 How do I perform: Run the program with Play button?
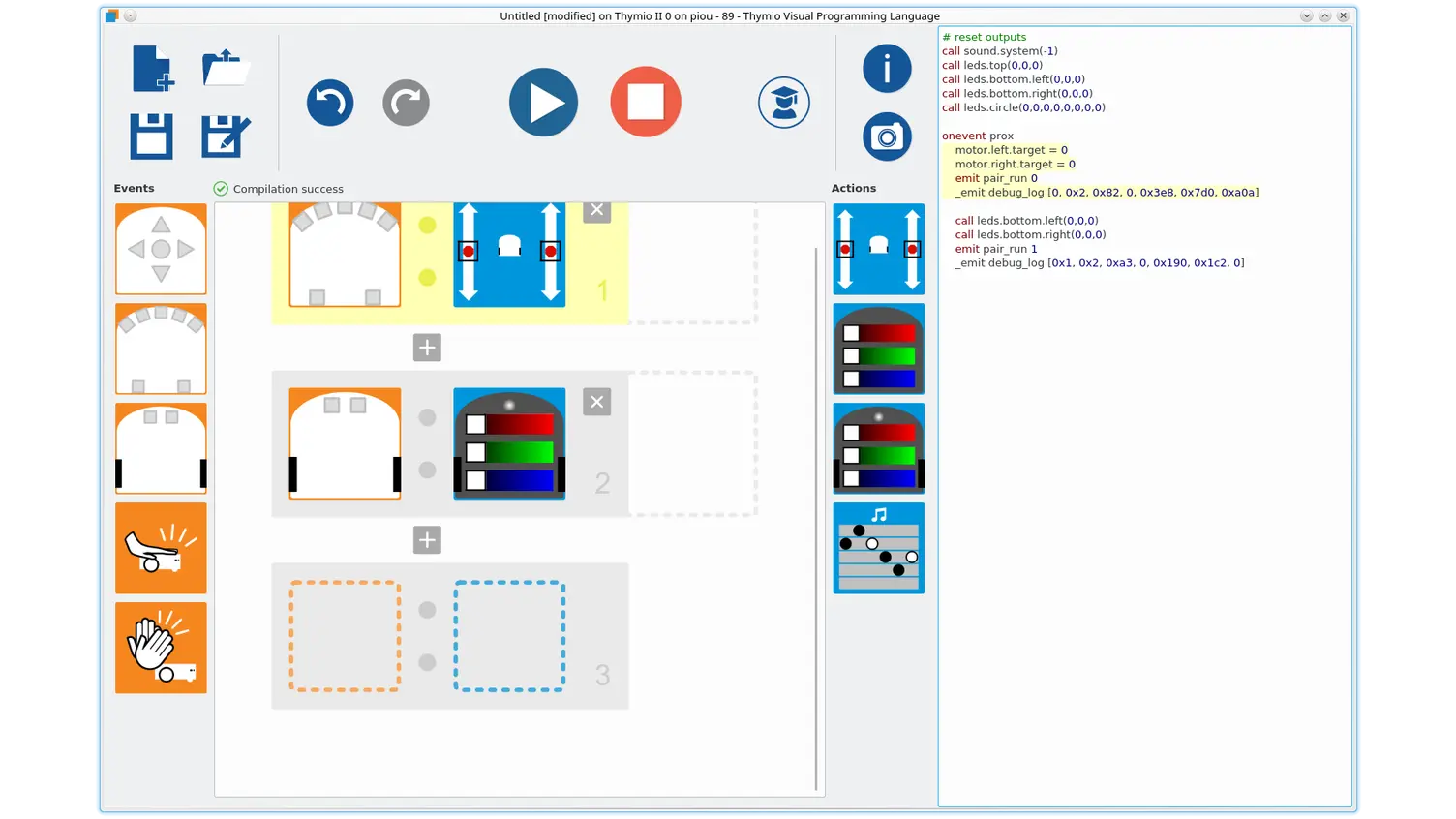coord(543,103)
